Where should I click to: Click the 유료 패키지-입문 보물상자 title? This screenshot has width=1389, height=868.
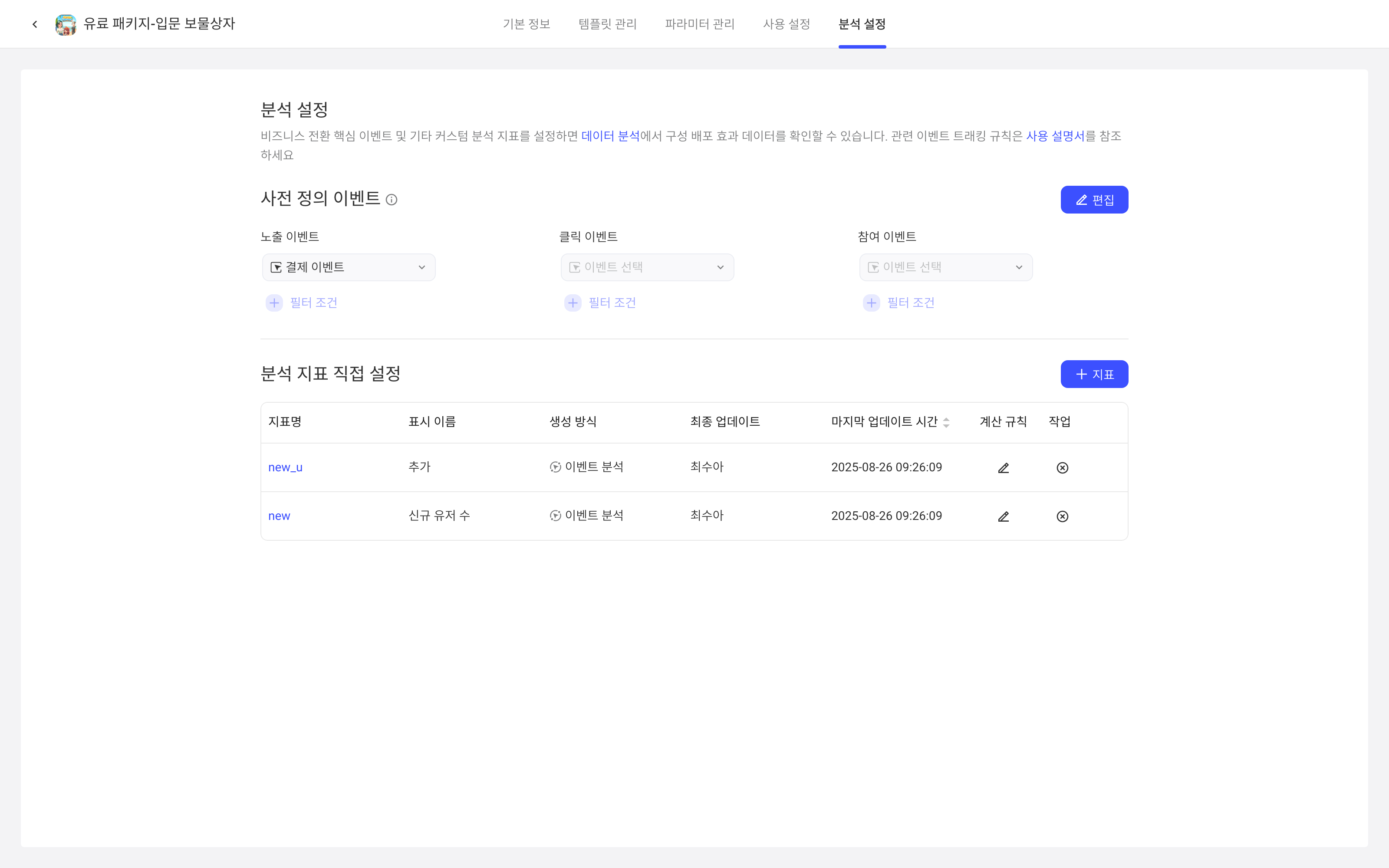pyautogui.click(x=159, y=23)
